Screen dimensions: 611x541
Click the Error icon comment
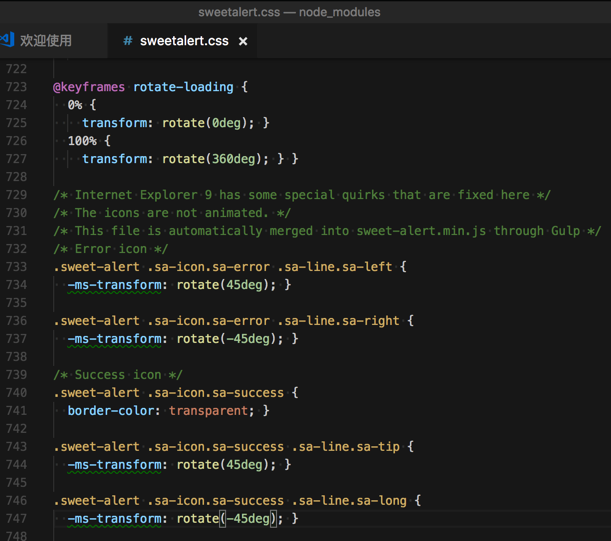[111, 249]
